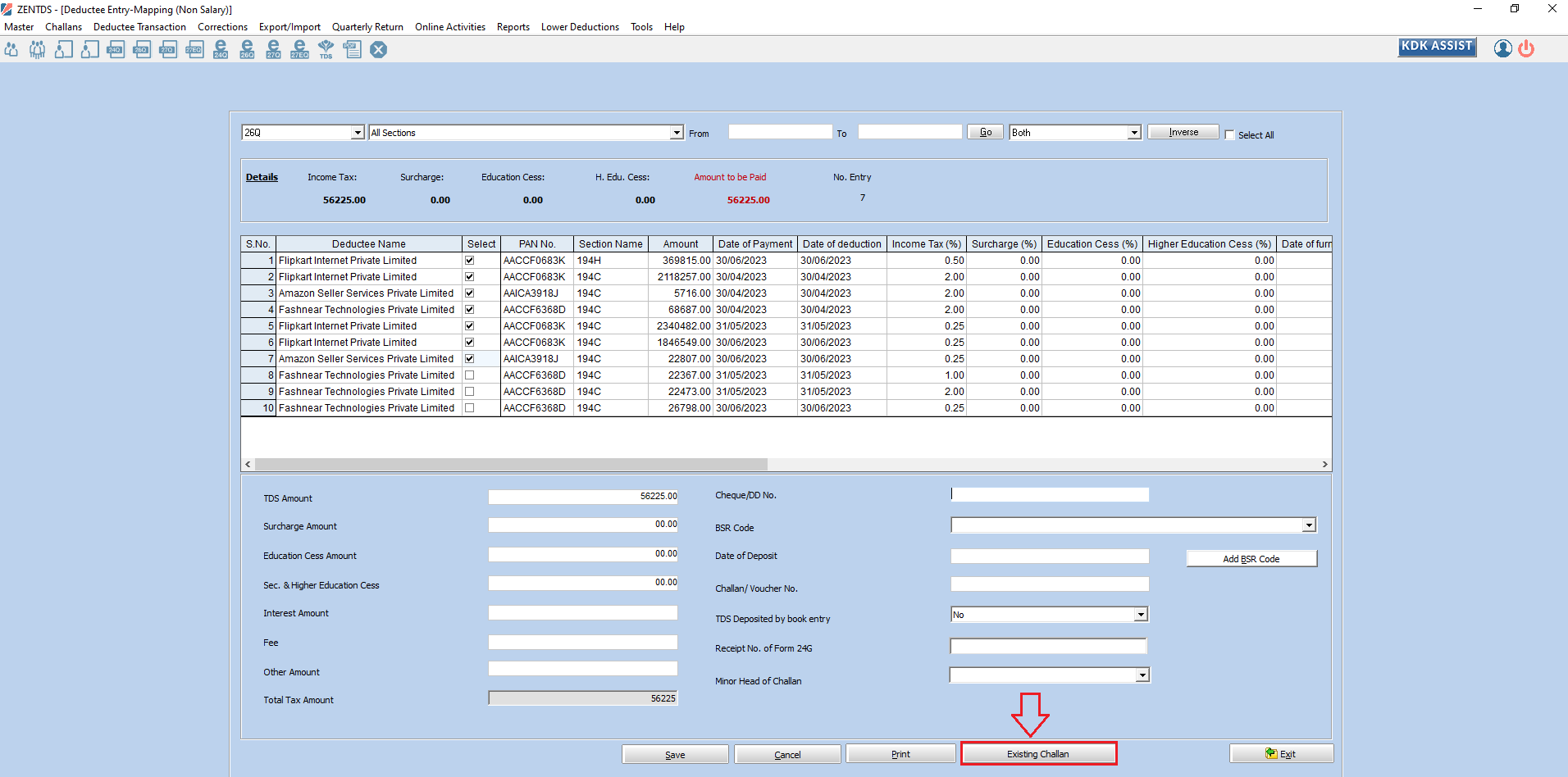This screenshot has width=1568, height=777.
Task: Open the 27EQ form page icon
Action: [x=194, y=49]
